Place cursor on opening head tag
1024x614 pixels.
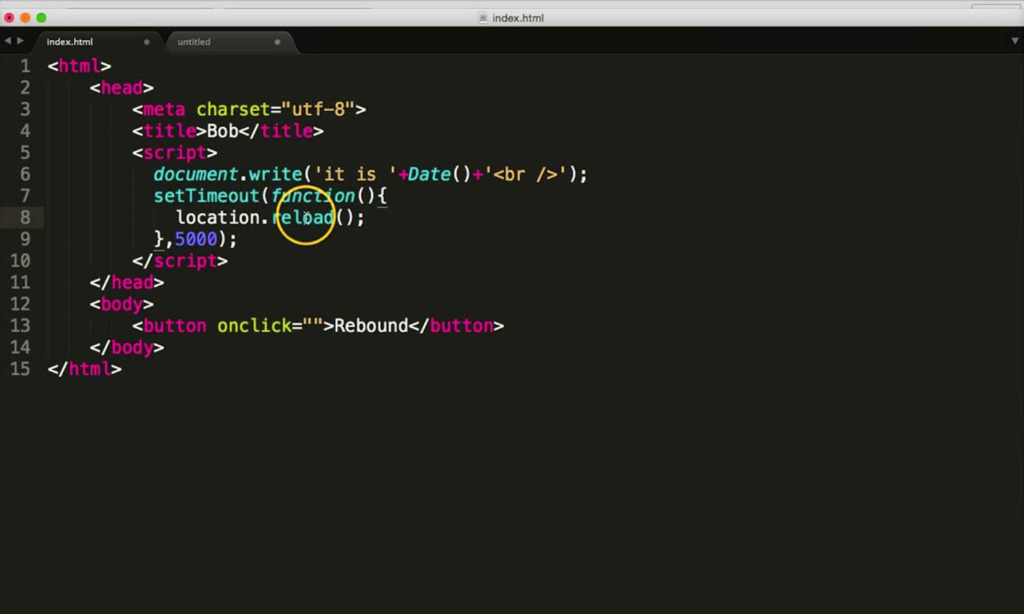tap(121, 88)
